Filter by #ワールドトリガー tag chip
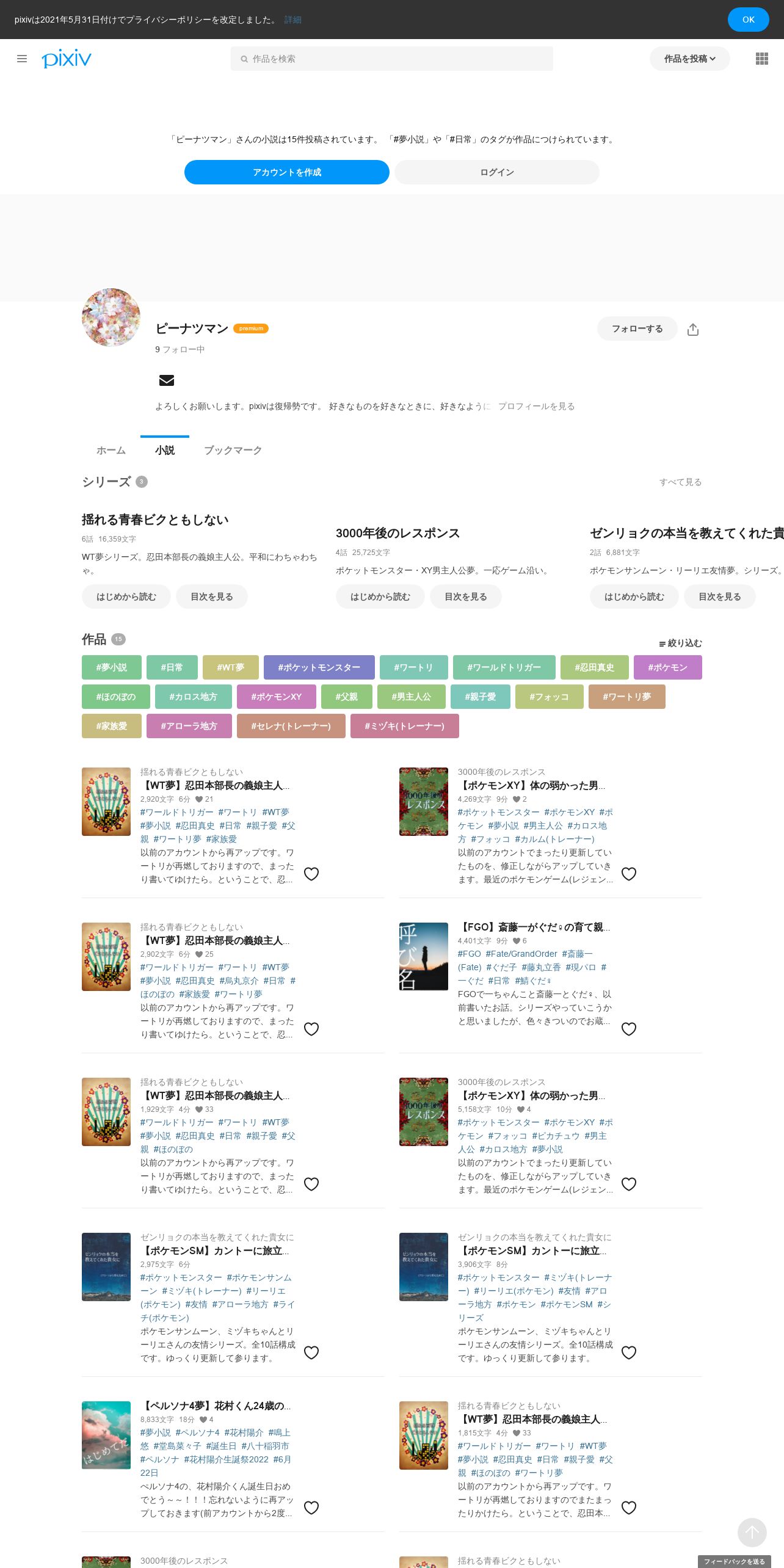Screen dimensions: 784x1568 point(504,667)
